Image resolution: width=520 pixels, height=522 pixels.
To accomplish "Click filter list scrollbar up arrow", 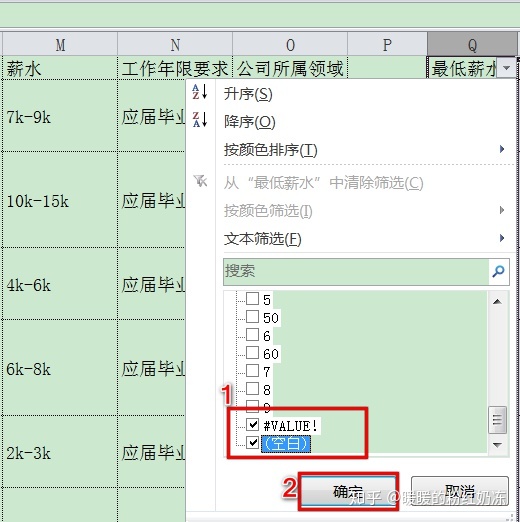I will (x=497, y=302).
